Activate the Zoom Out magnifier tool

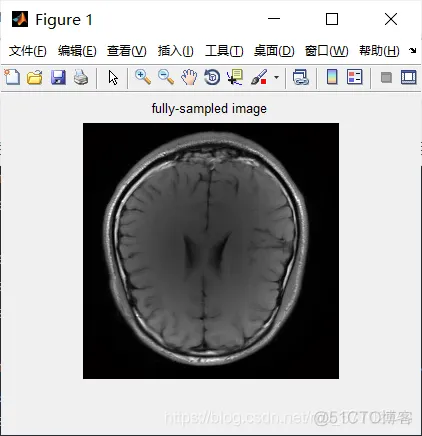click(166, 77)
